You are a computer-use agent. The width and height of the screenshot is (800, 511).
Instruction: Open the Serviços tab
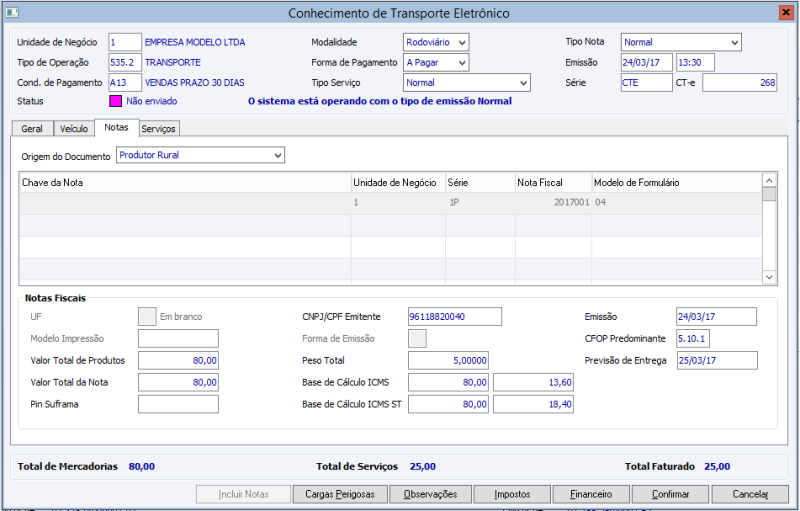(158, 129)
